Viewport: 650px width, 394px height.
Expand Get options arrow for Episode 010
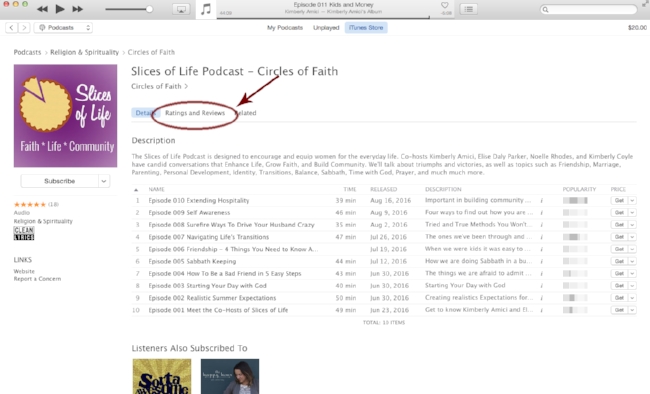pyautogui.click(x=632, y=200)
